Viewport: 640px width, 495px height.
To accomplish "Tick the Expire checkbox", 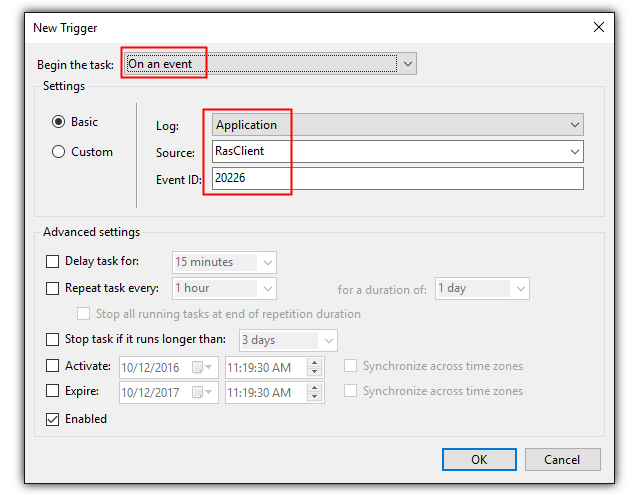I will [53, 391].
